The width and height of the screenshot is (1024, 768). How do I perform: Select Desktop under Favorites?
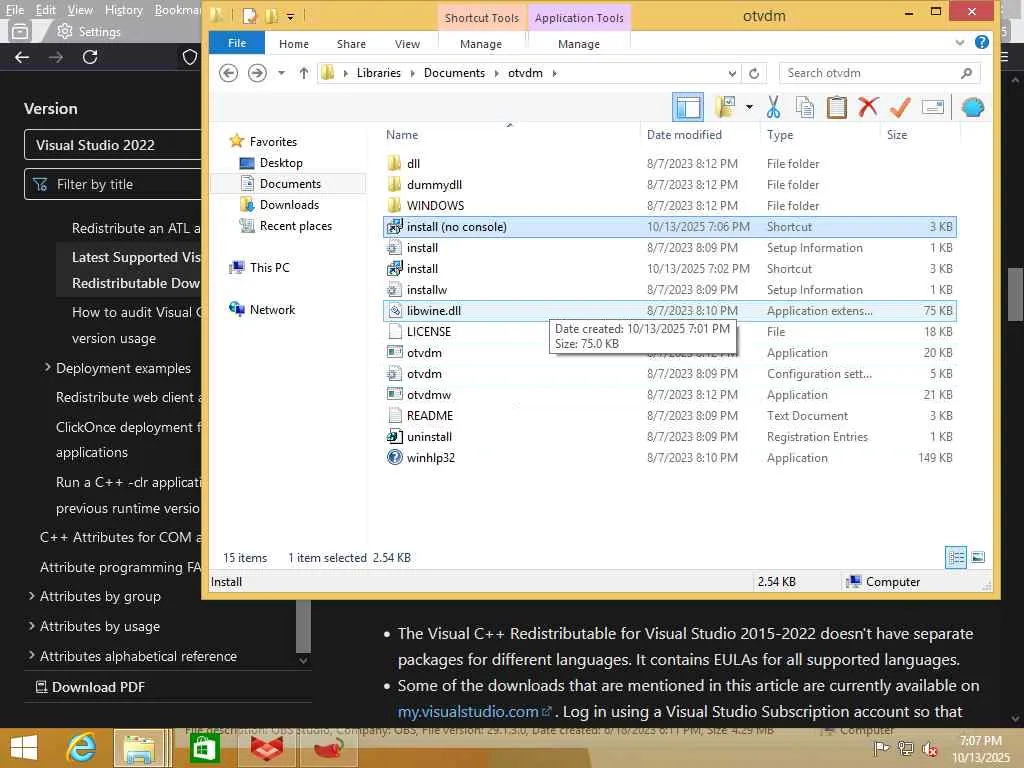click(x=281, y=163)
